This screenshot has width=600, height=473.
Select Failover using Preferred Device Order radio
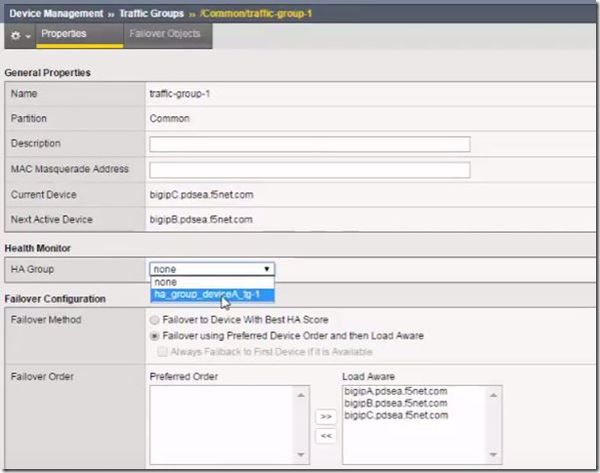click(x=154, y=336)
